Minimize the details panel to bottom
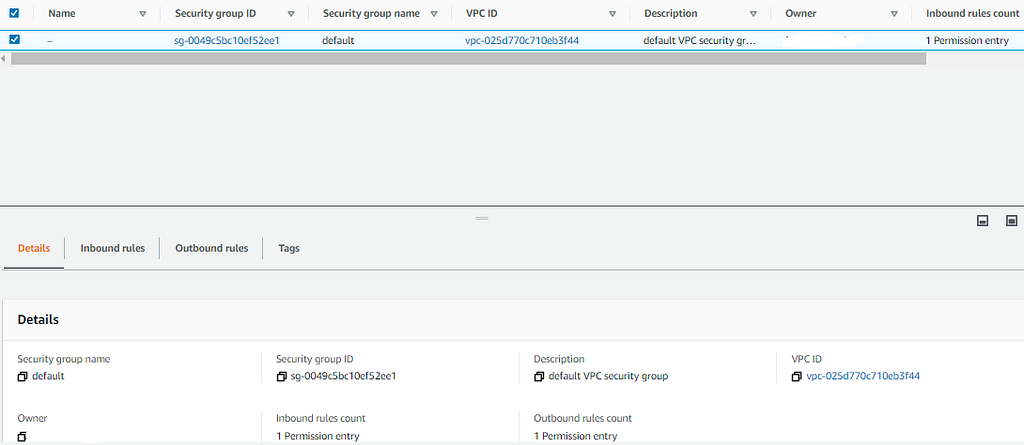The width and height of the screenshot is (1024, 445). coord(982,221)
